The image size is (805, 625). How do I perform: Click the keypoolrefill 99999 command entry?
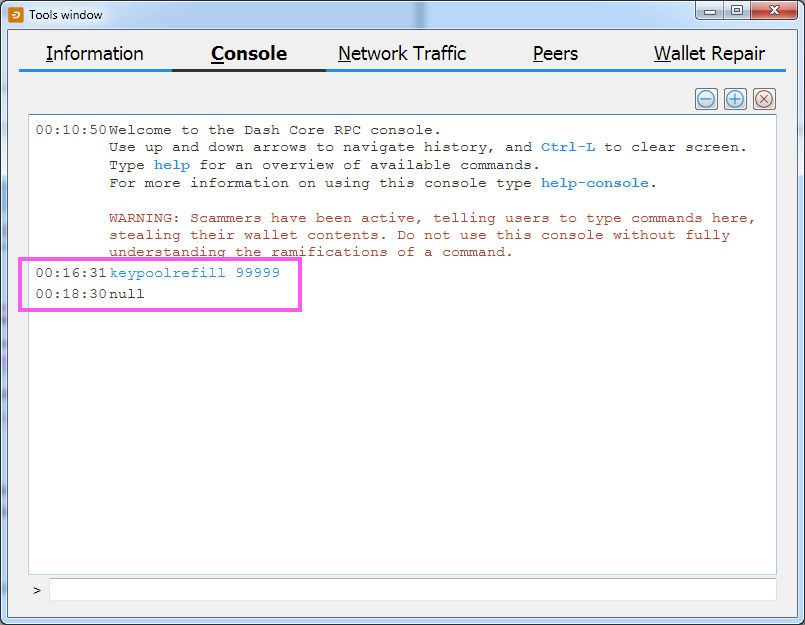pos(195,273)
